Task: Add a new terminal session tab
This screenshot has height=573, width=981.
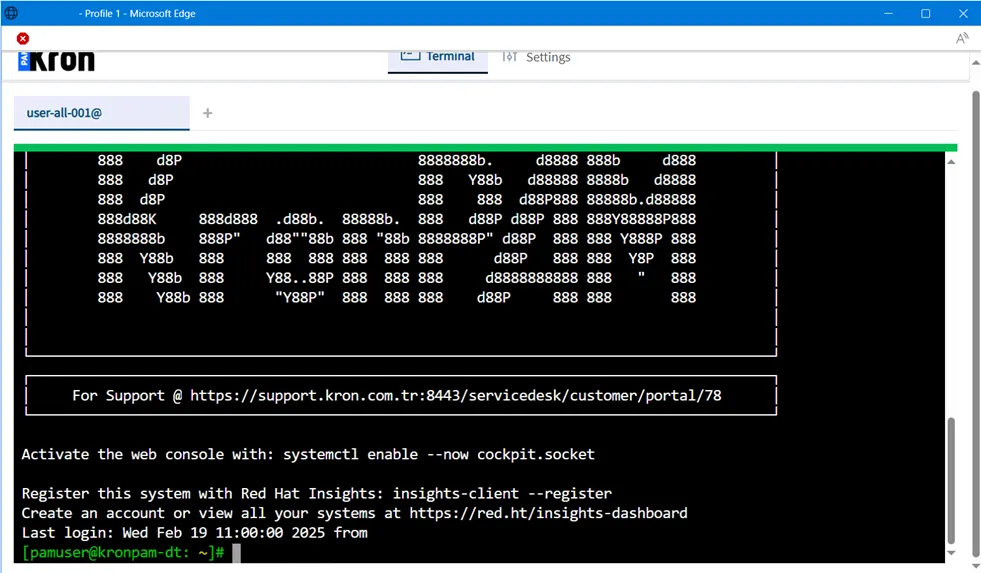Action: (x=208, y=113)
